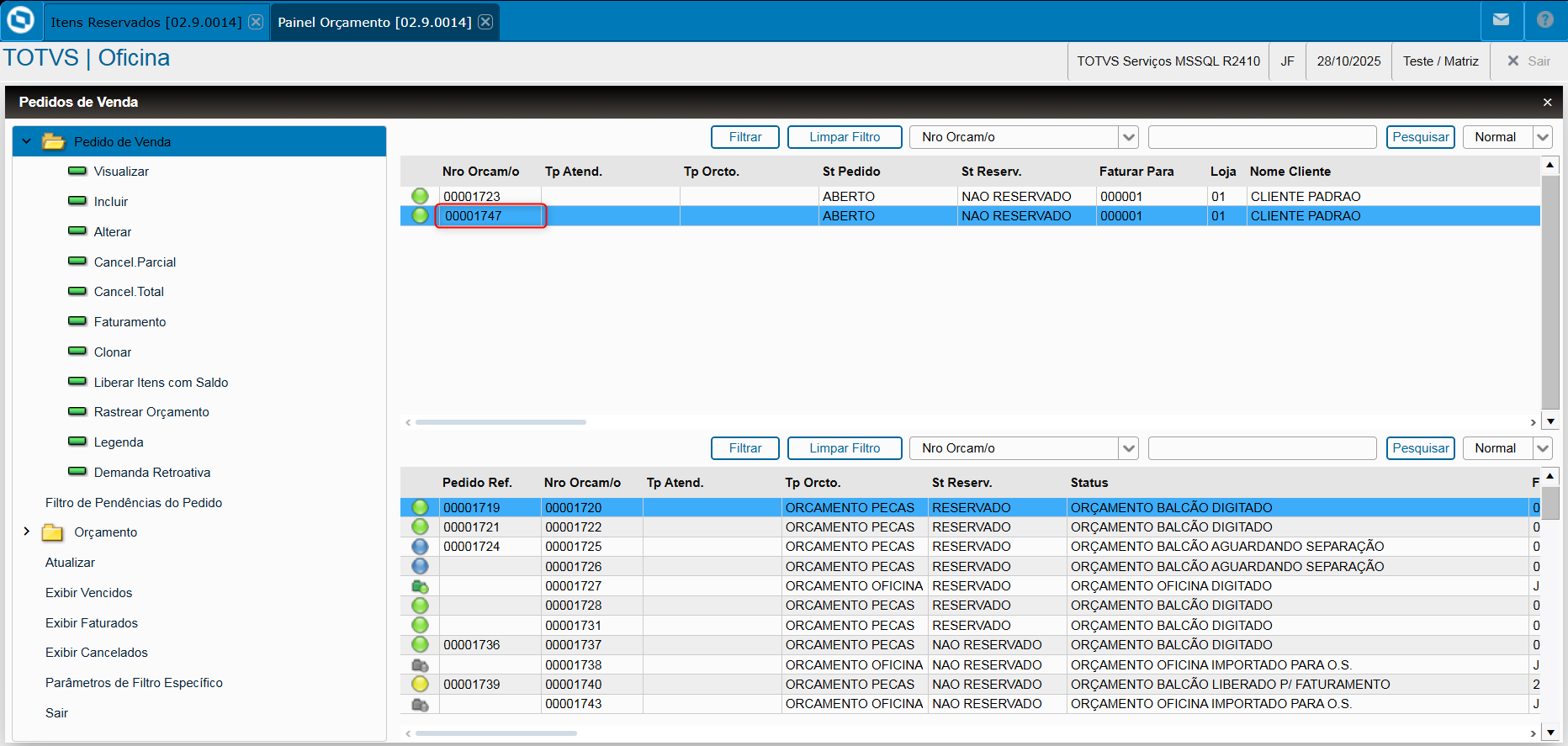The height and width of the screenshot is (746, 1568).
Task: Click the green icon beside Incluir
Action: [x=77, y=201]
